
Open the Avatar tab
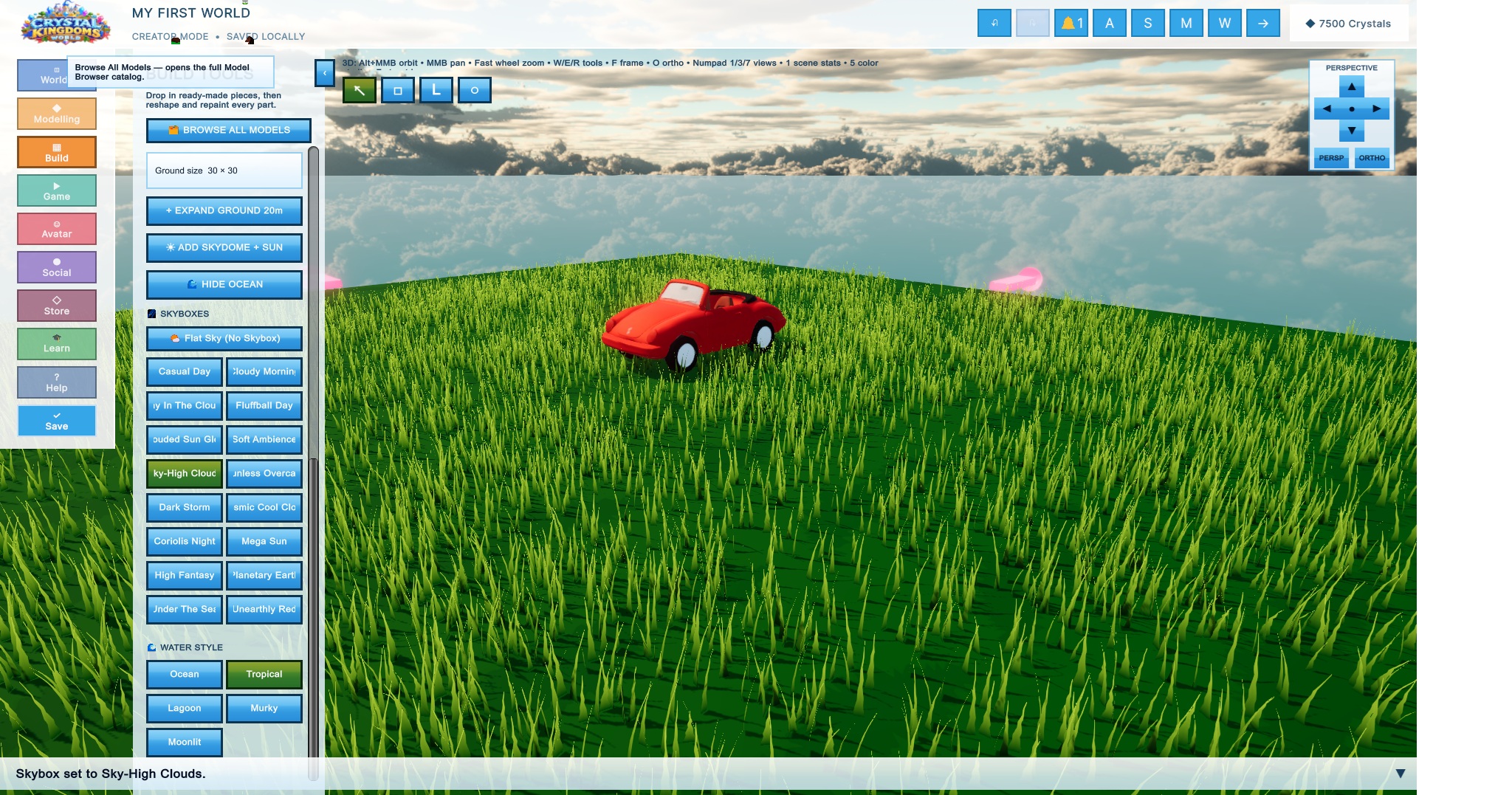[x=57, y=229]
